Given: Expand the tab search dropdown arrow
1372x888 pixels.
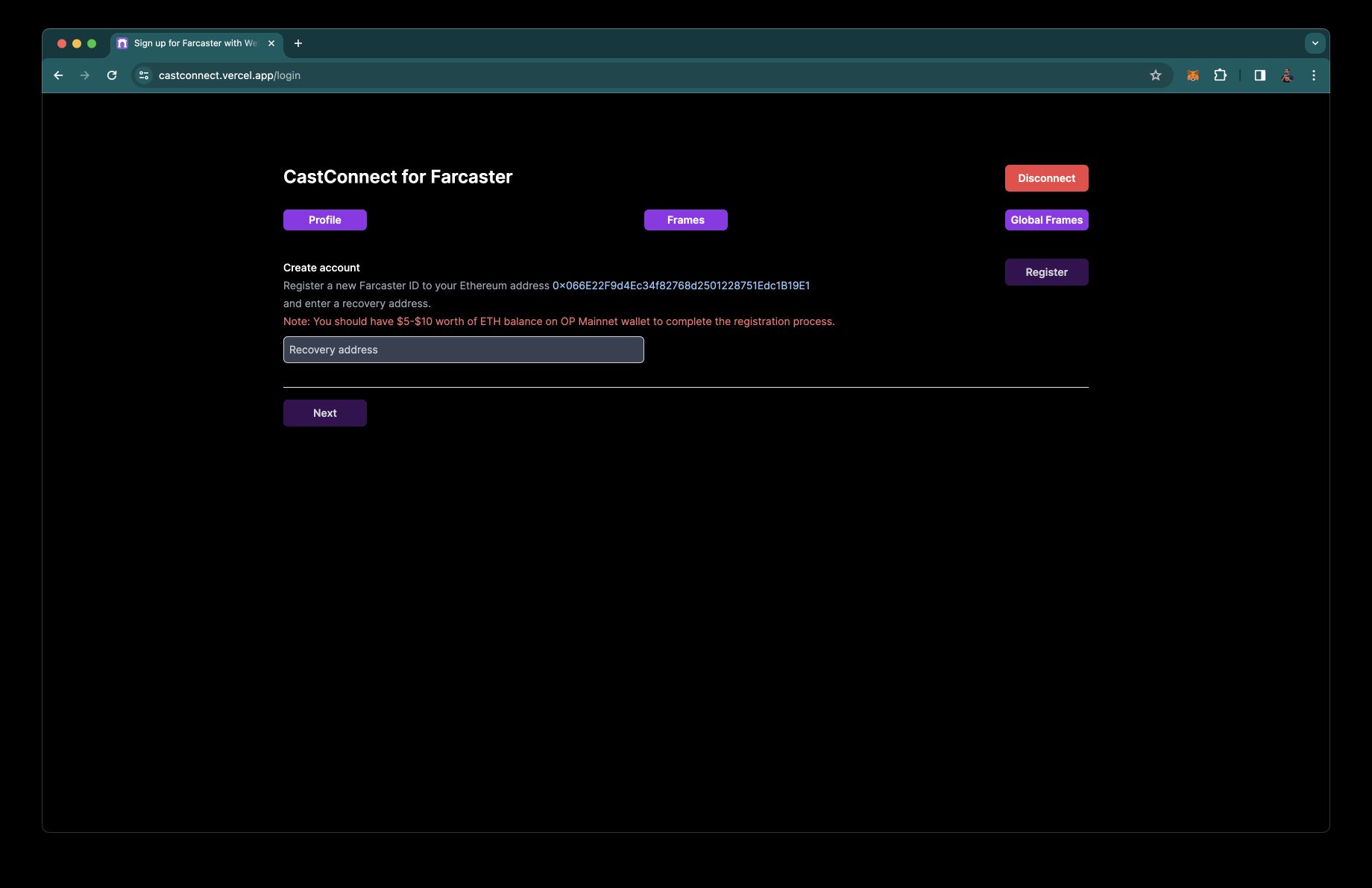Looking at the screenshot, I should point(1315,43).
